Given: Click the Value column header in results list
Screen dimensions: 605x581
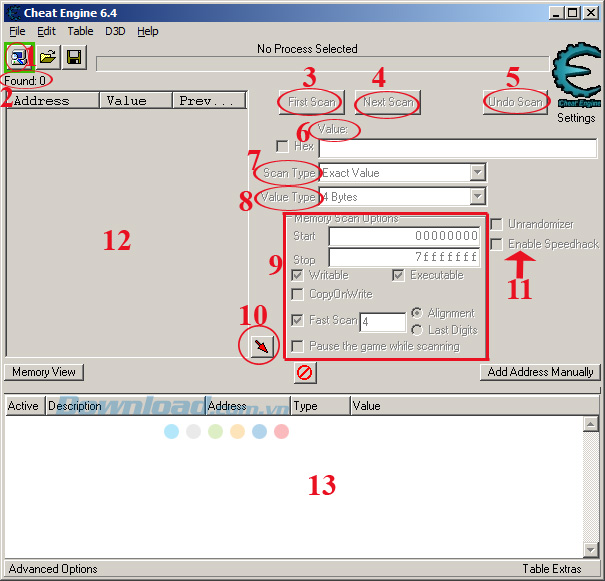Looking at the screenshot, I should coord(135,101).
